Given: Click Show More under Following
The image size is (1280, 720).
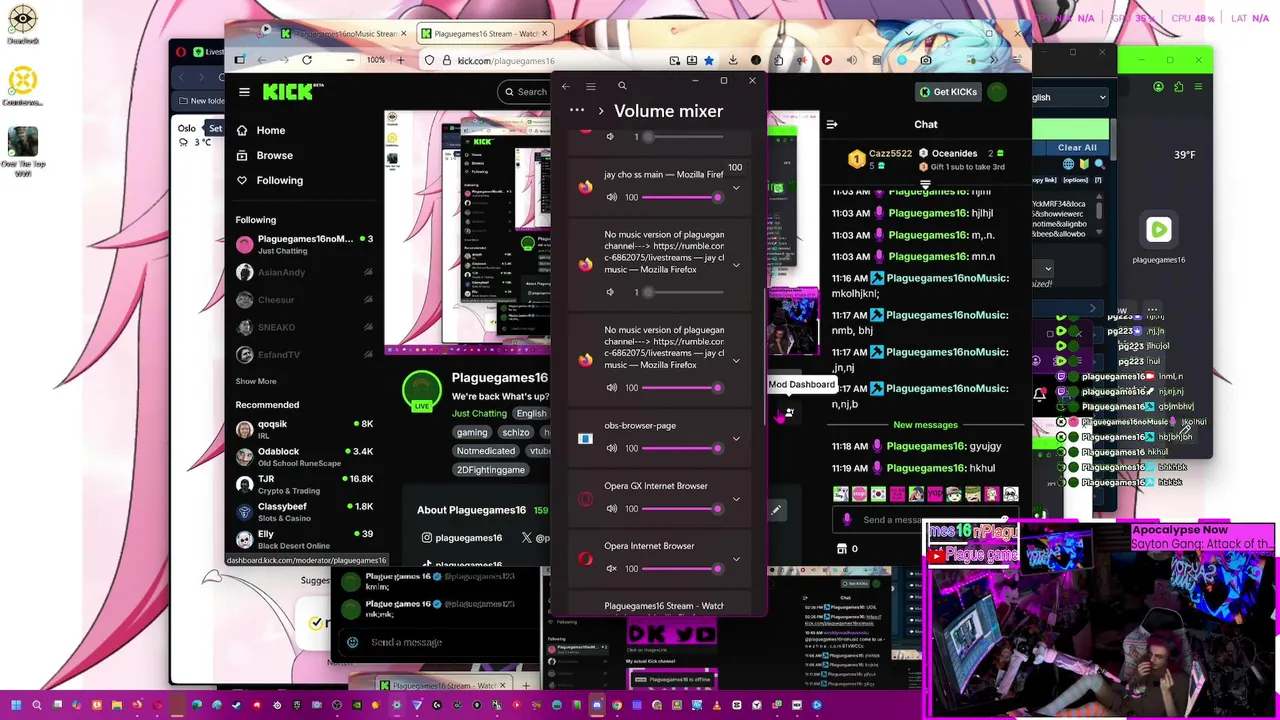Looking at the screenshot, I should (256, 381).
